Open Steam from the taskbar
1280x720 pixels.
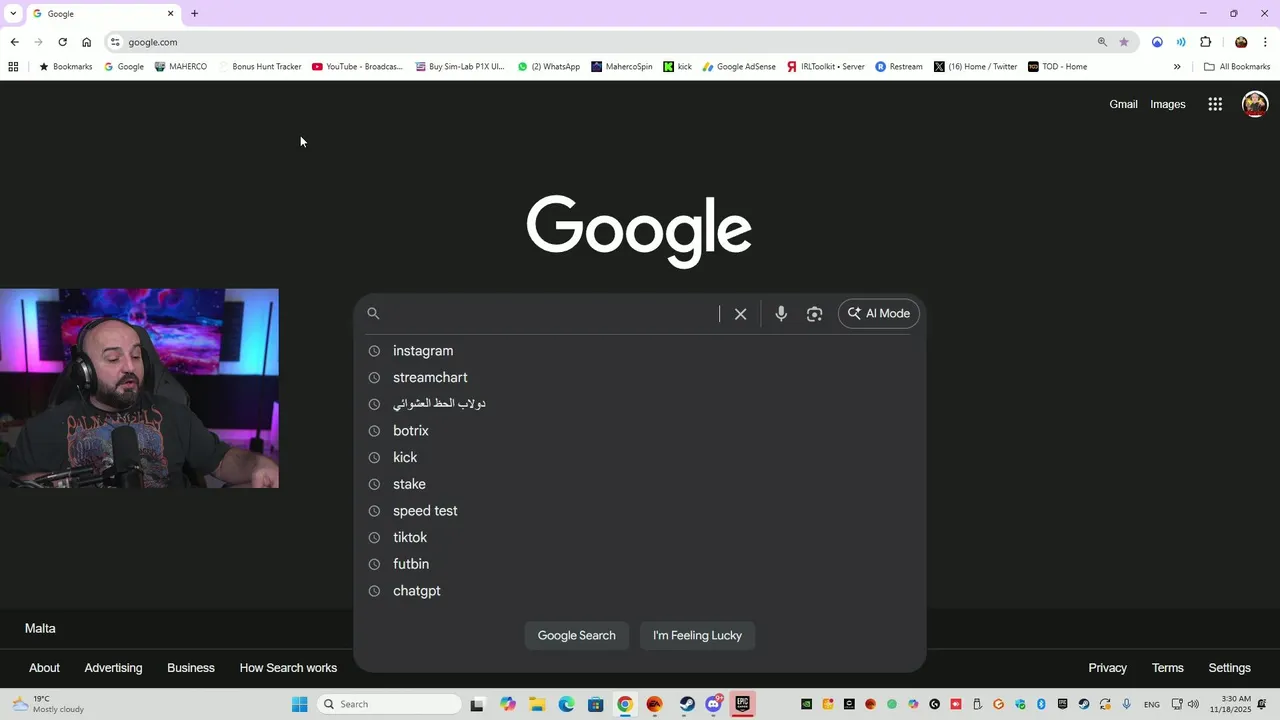[687, 704]
